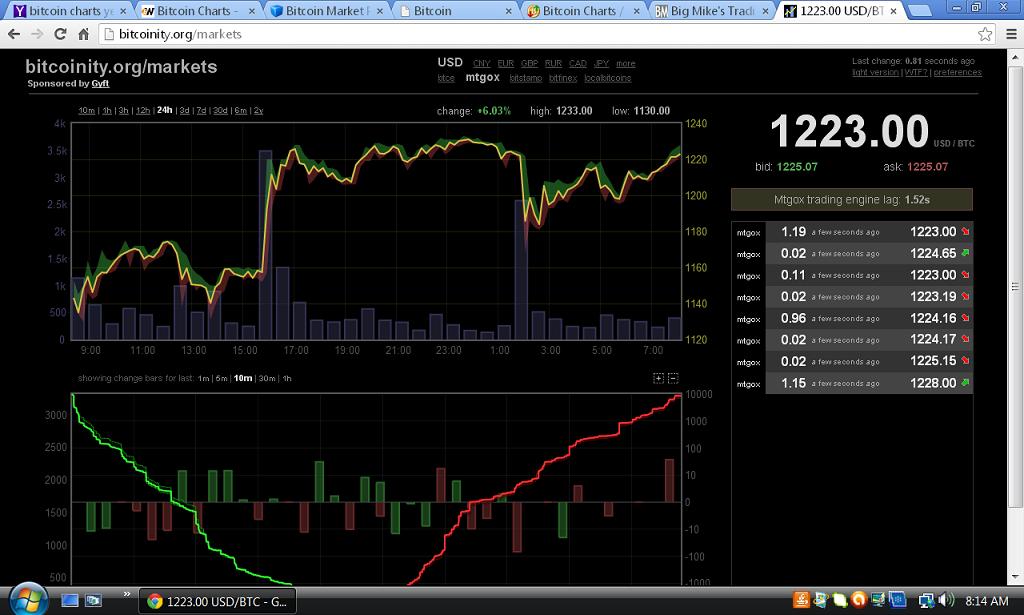Switch exchange to btce
The image size is (1024, 615).
point(446,78)
